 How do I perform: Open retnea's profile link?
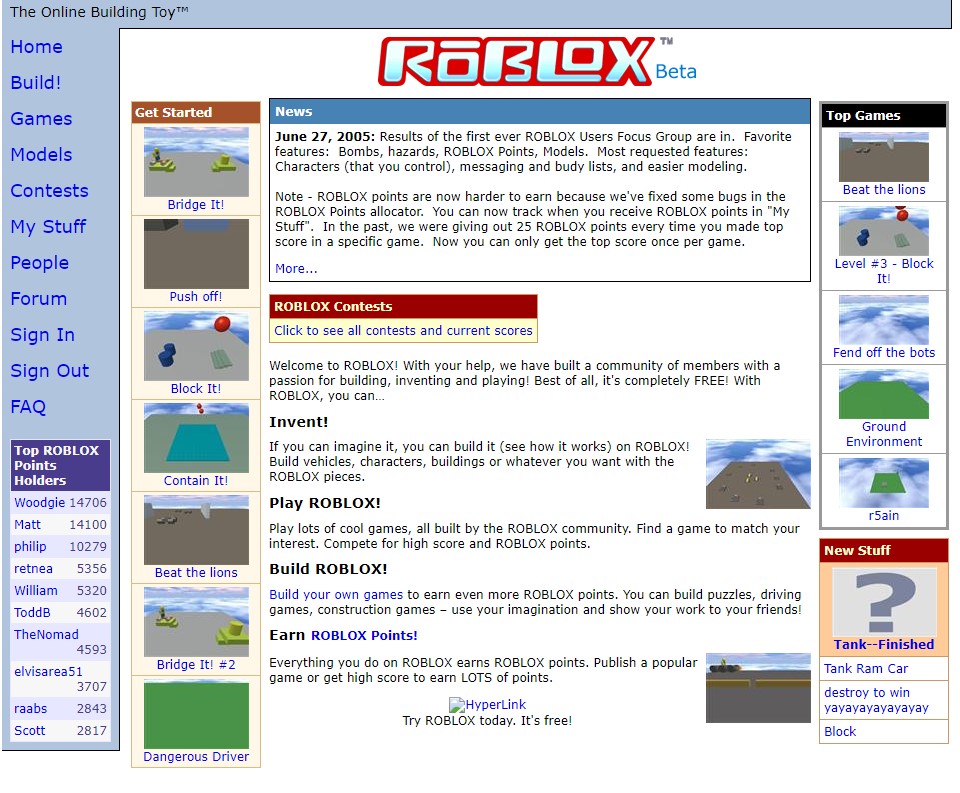[33, 569]
